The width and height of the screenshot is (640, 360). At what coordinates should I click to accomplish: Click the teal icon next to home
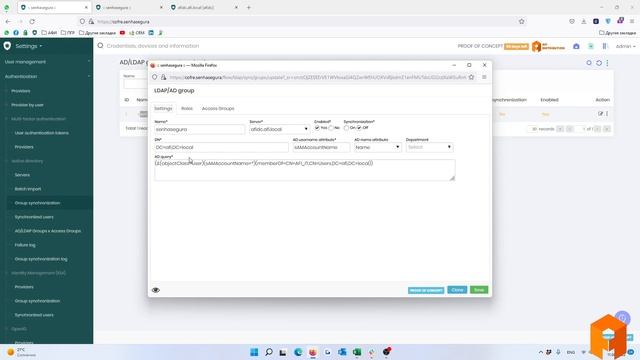point(591,47)
